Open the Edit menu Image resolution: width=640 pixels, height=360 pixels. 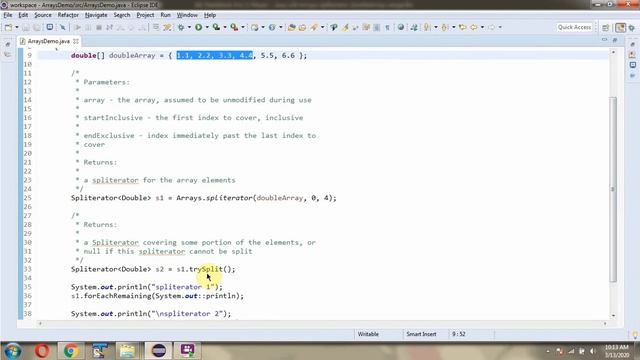[23, 15]
